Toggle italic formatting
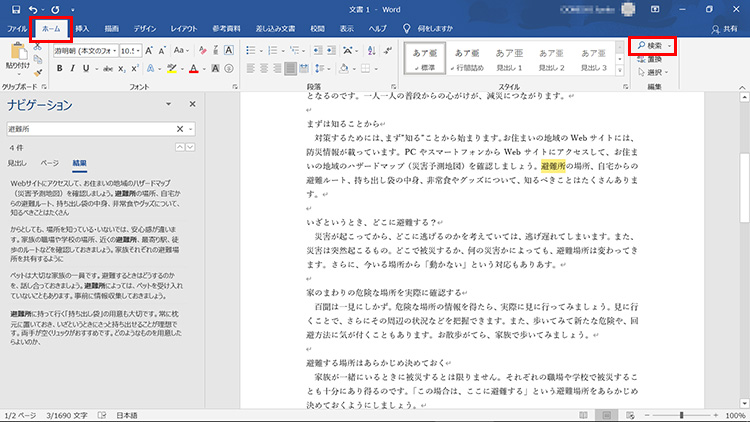This screenshot has width=750, height=422. pyautogui.click(x=73, y=68)
